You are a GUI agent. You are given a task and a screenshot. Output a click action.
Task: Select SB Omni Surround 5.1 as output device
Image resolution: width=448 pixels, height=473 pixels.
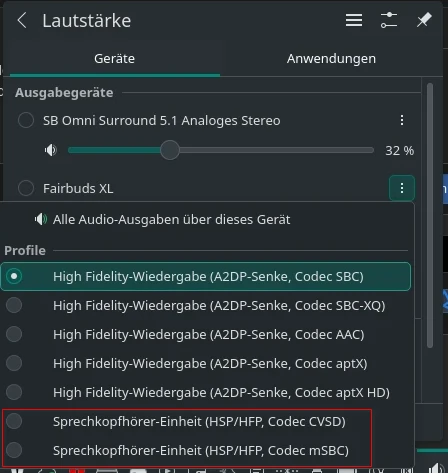point(26,120)
